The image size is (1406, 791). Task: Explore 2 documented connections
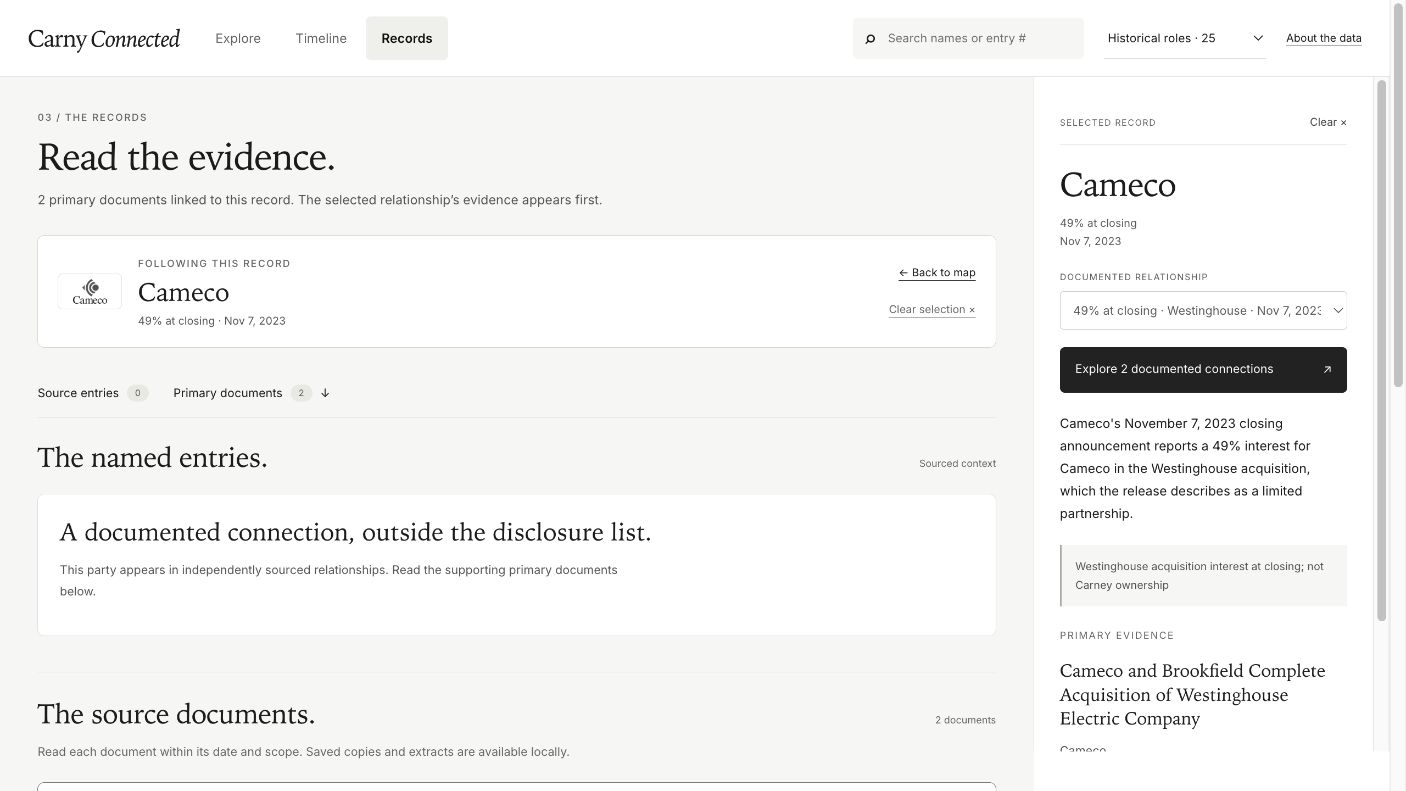coord(1203,370)
